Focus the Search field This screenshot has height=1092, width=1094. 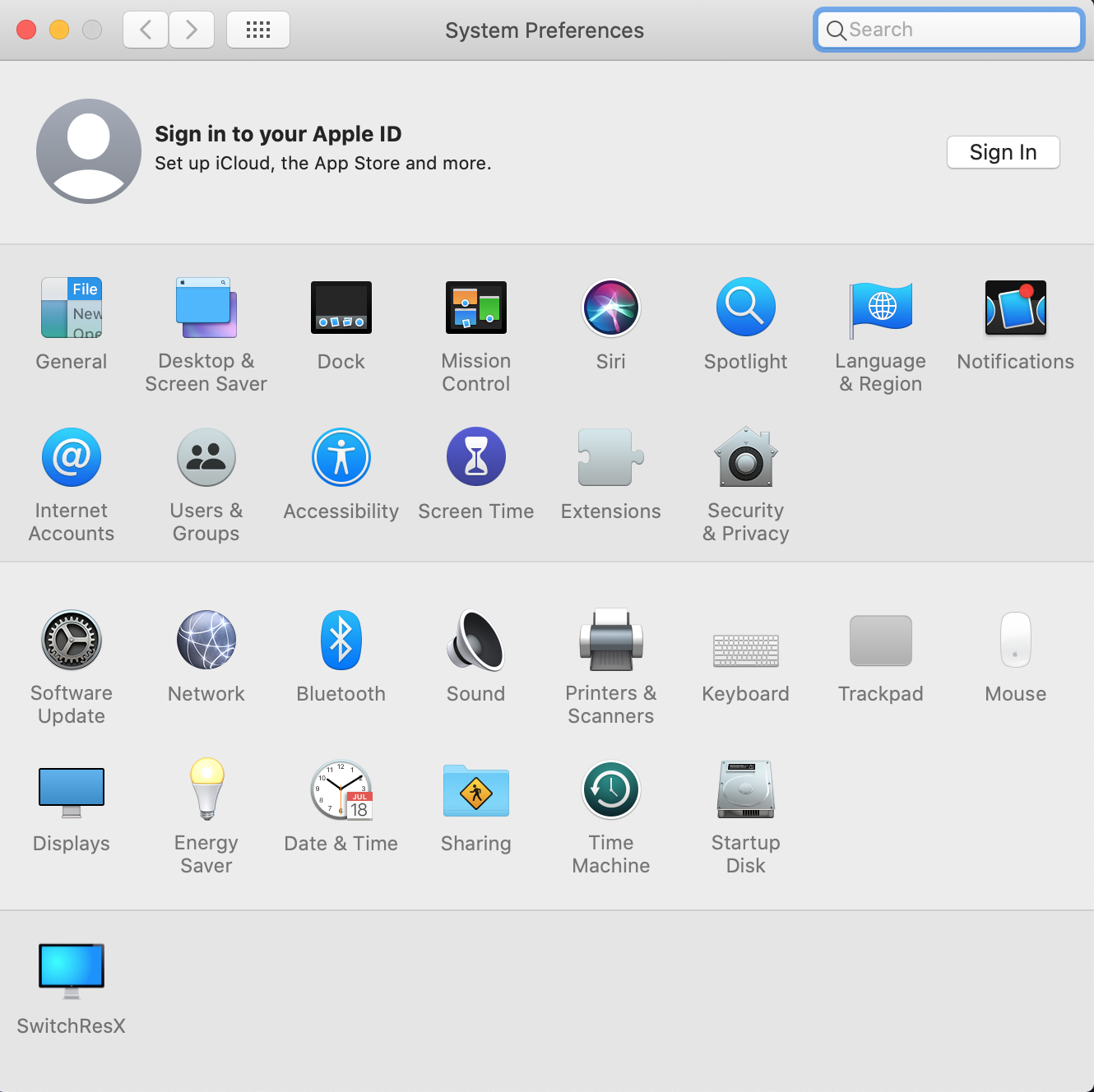(x=949, y=30)
